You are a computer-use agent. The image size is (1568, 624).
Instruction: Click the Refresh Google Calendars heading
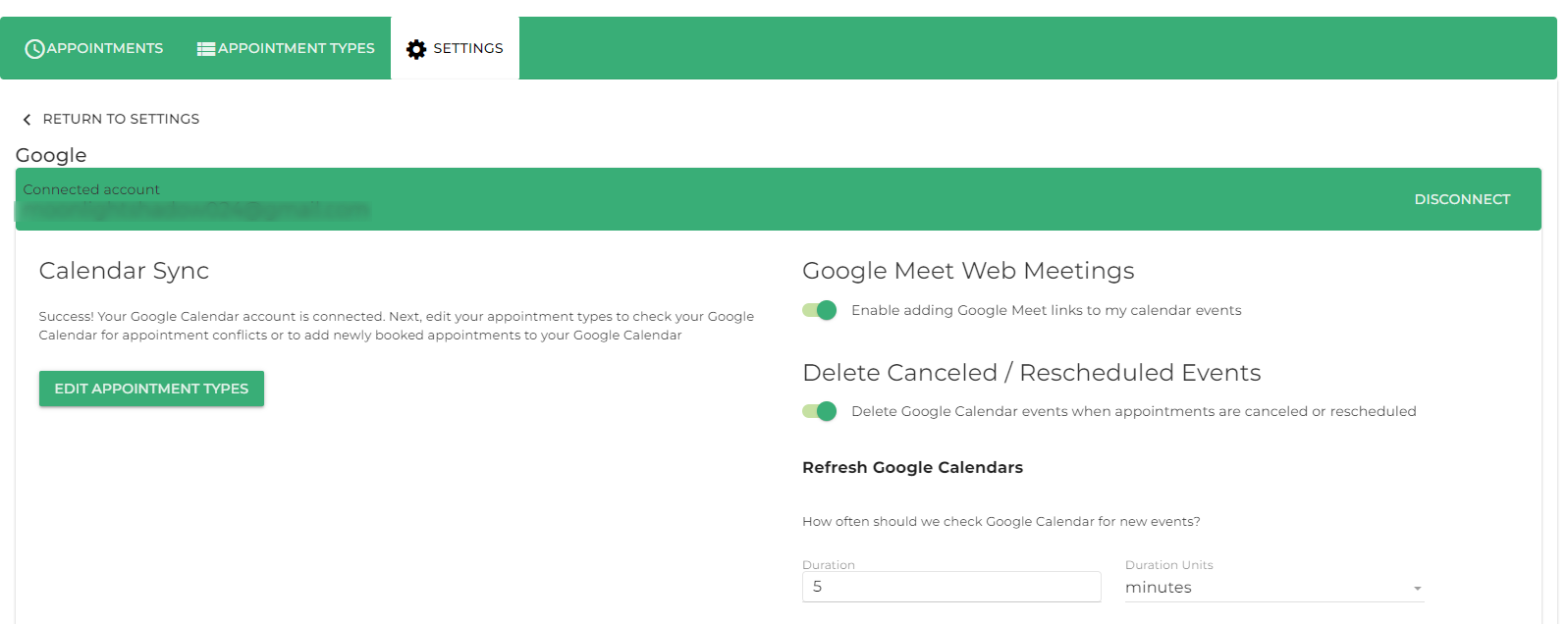(x=912, y=467)
